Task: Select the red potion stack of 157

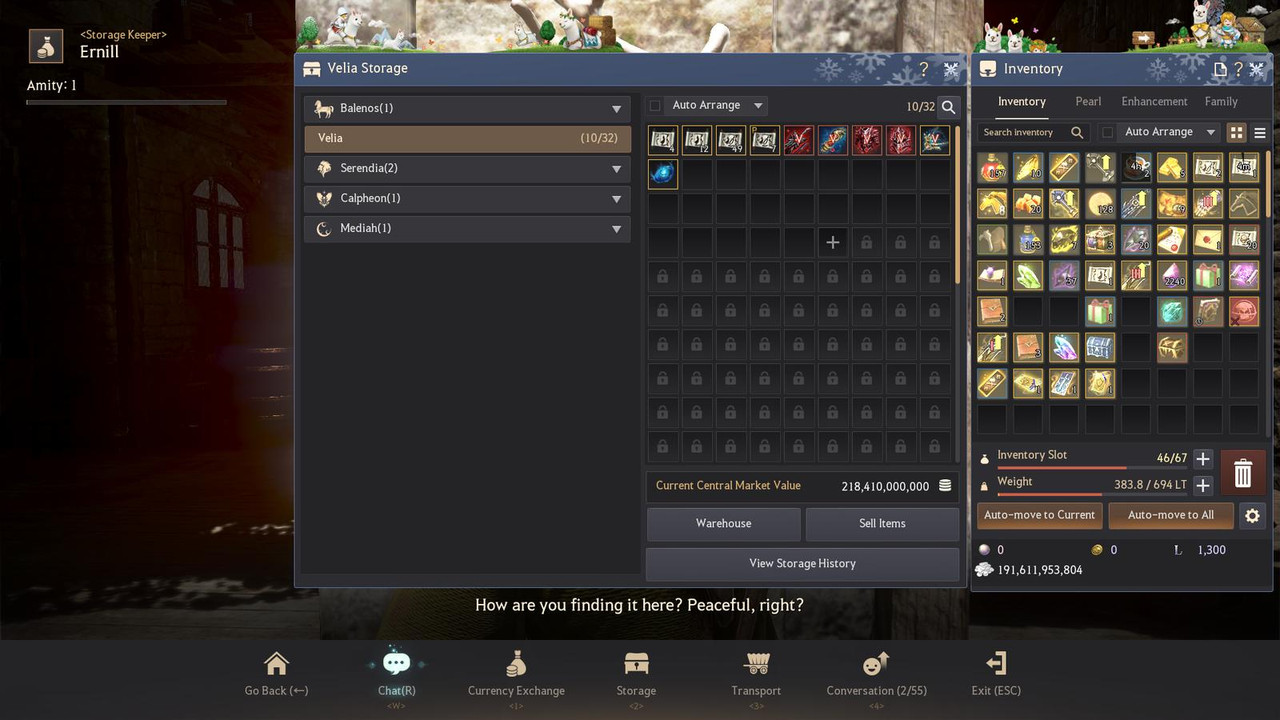Action: tap(992, 168)
